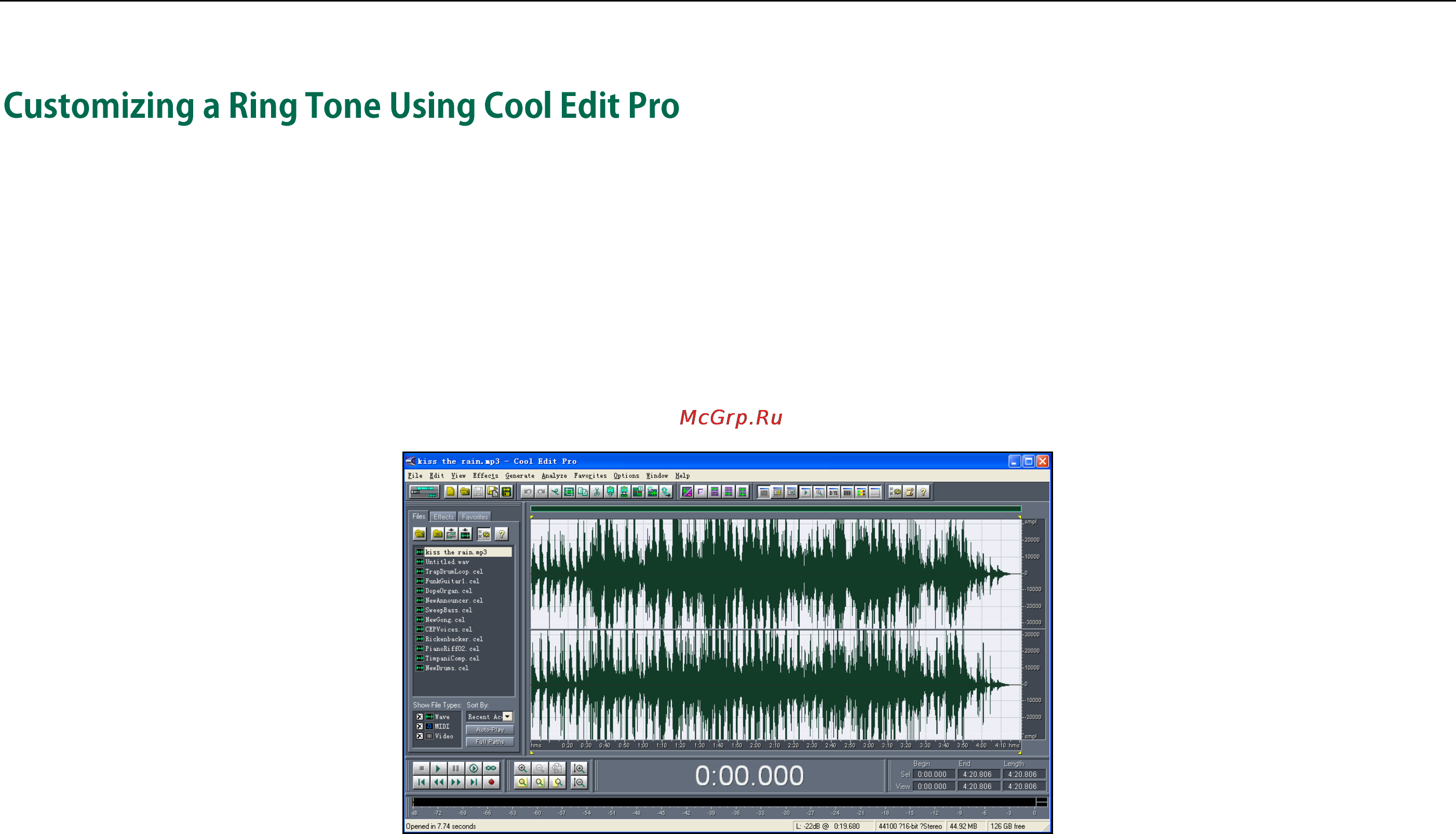
Task: Click the red Record button
Action: [491, 782]
